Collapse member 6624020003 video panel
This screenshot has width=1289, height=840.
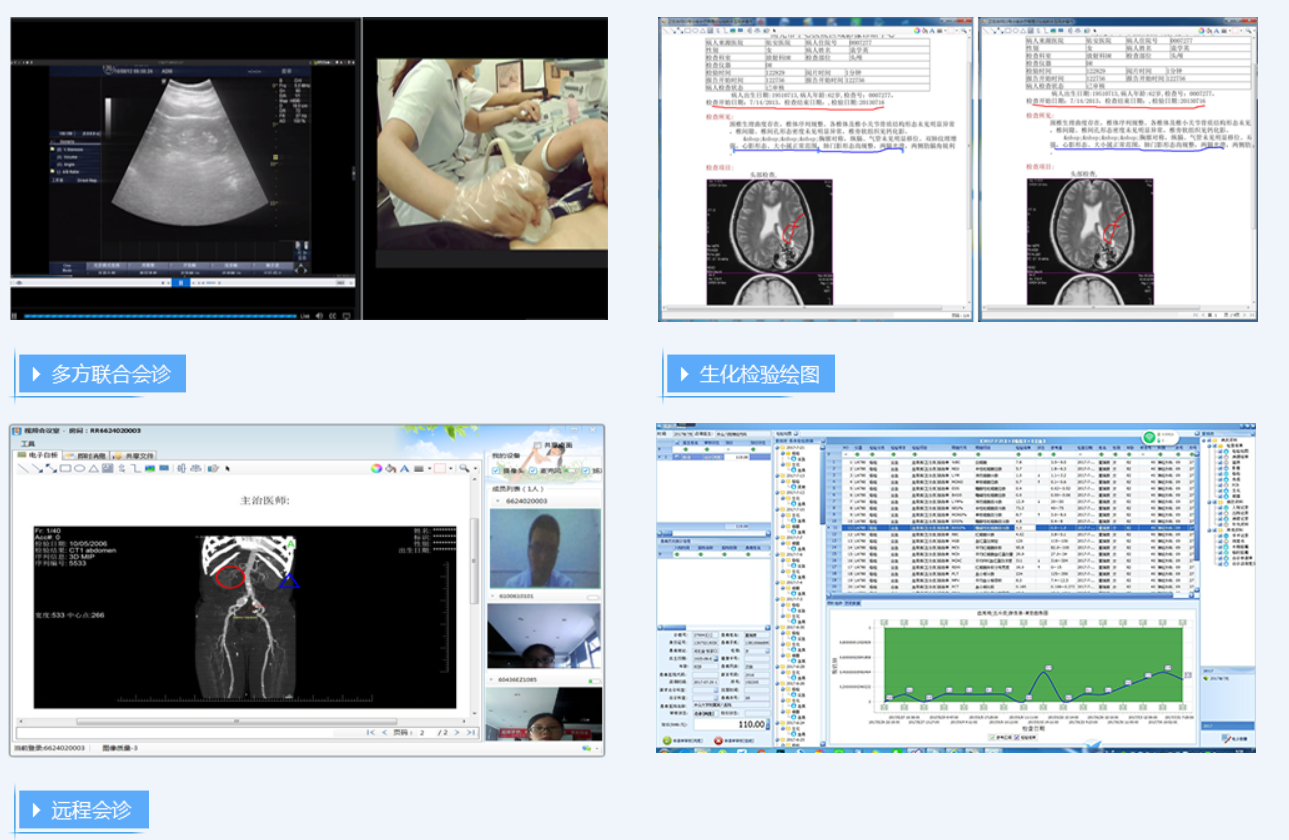click(498, 501)
